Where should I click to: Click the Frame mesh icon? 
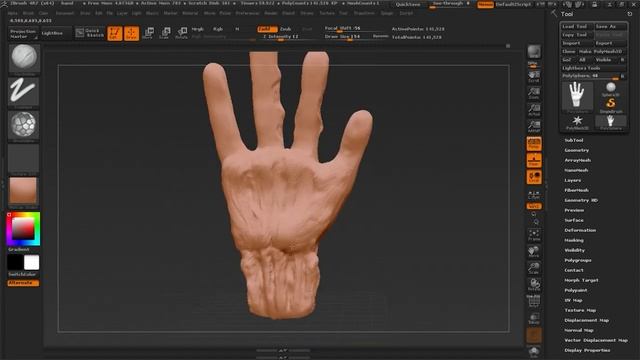click(x=534, y=235)
